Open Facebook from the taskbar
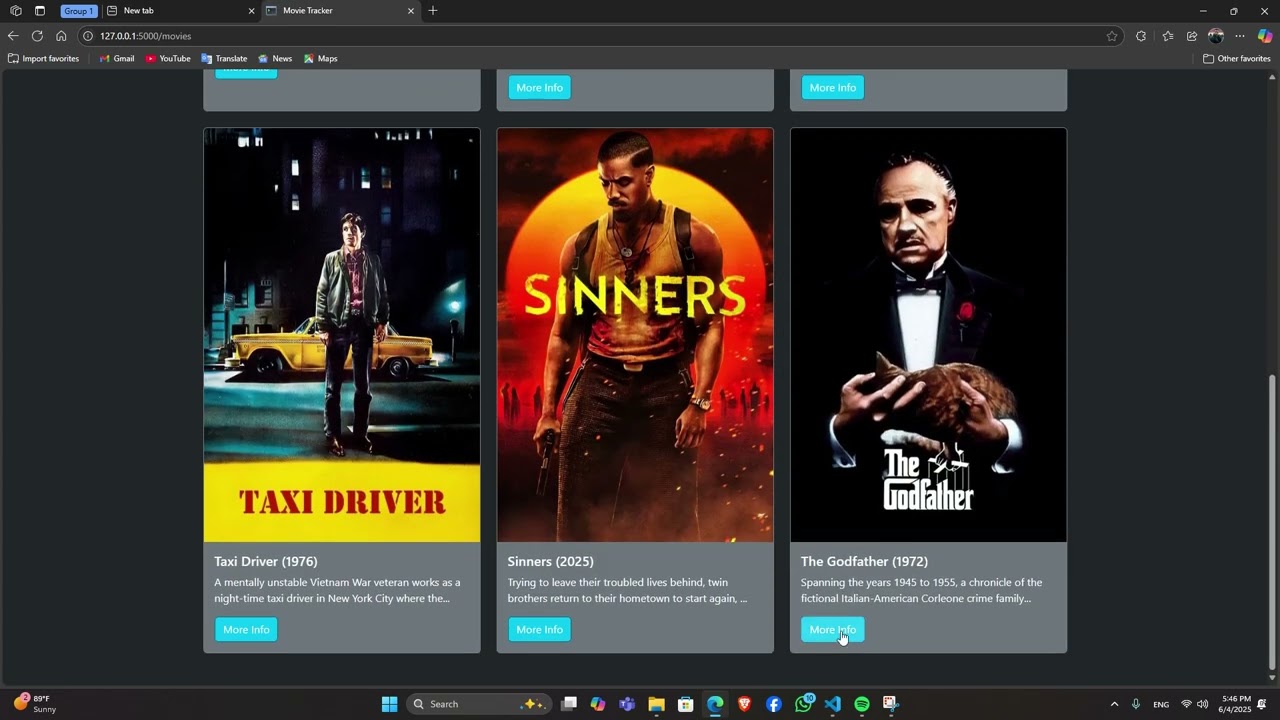Image resolution: width=1280 pixels, height=720 pixels. (x=774, y=704)
